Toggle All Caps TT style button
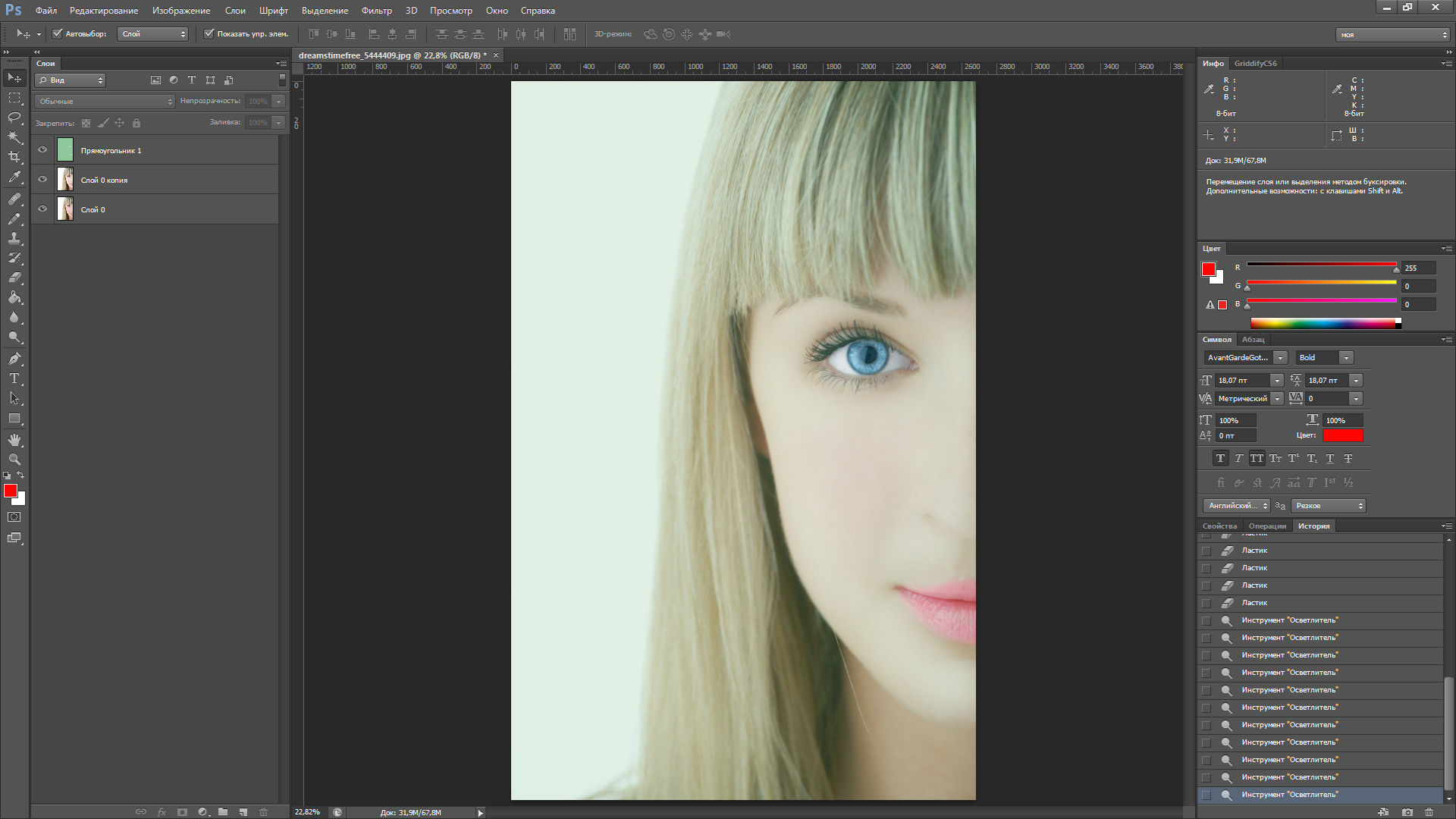1456x819 pixels. click(x=1257, y=458)
